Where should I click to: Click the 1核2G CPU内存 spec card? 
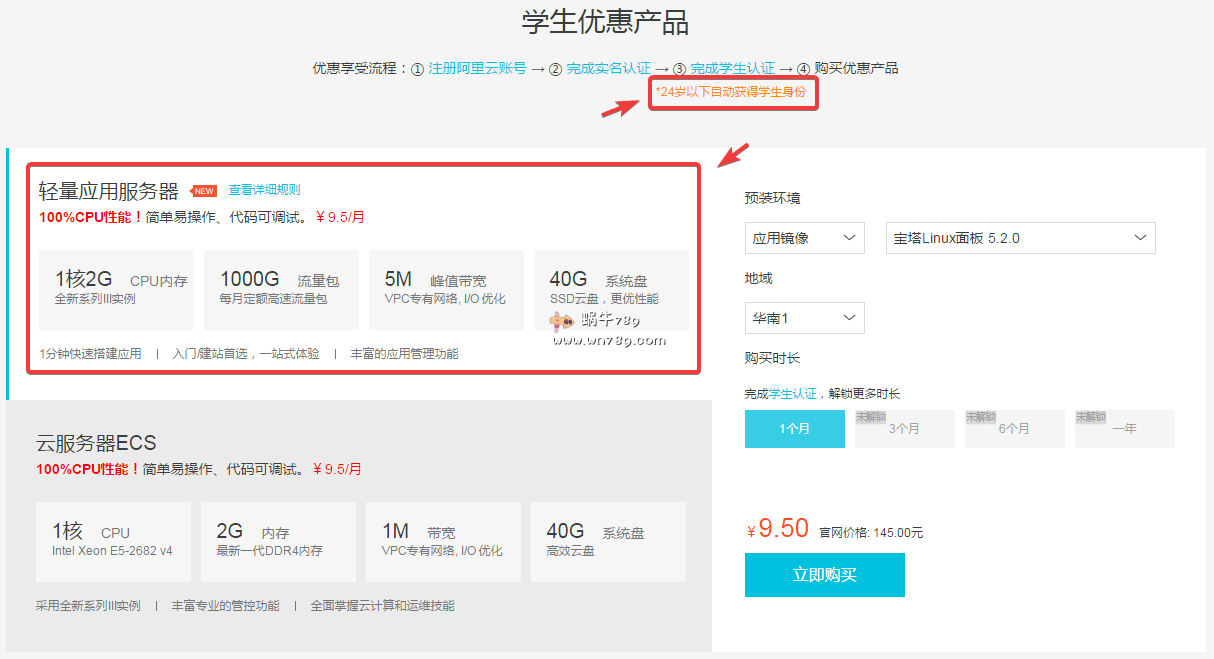(116, 289)
